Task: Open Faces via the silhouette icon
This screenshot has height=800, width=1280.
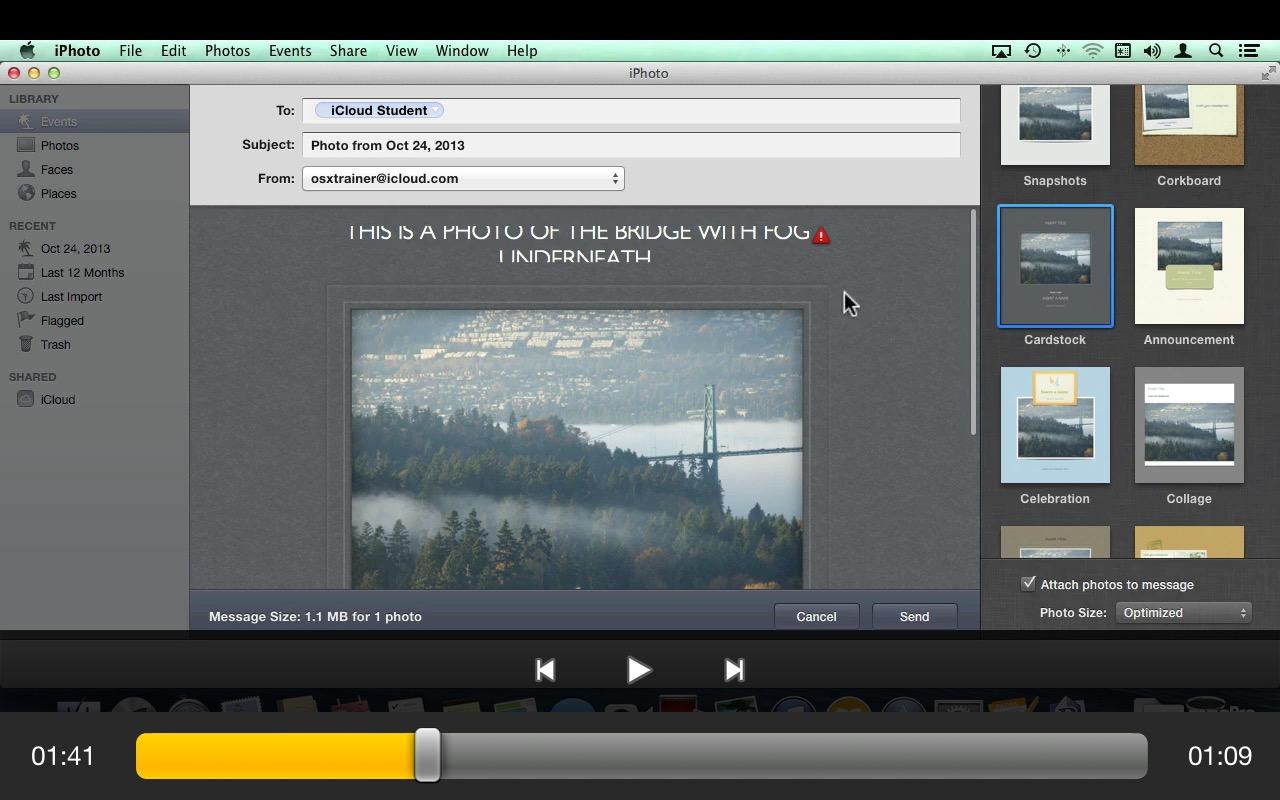Action: 26,170
